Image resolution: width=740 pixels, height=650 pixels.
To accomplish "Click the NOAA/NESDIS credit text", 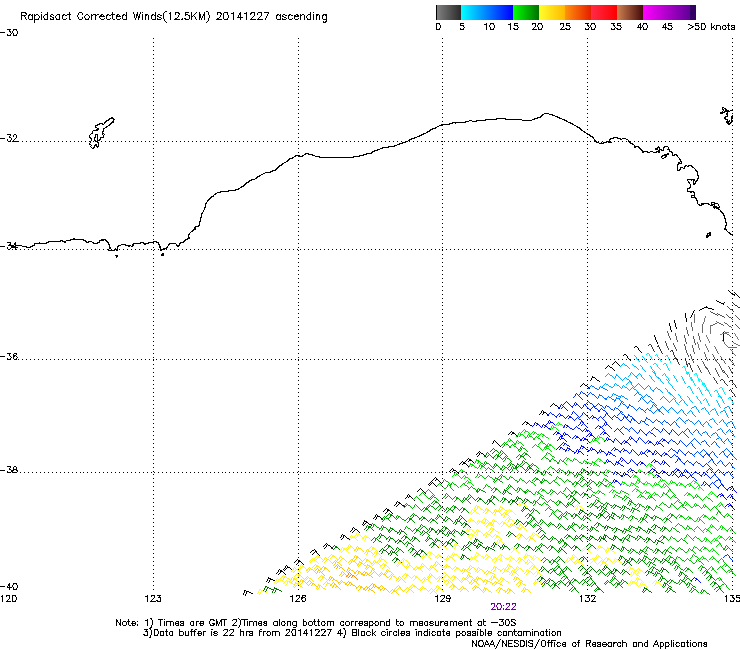I will 589,644.
